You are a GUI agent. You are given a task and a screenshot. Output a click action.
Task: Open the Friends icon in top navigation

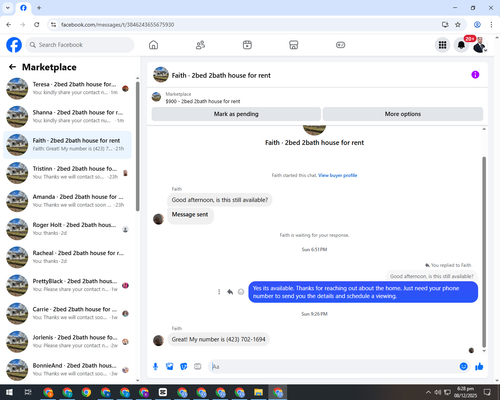point(200,45)
